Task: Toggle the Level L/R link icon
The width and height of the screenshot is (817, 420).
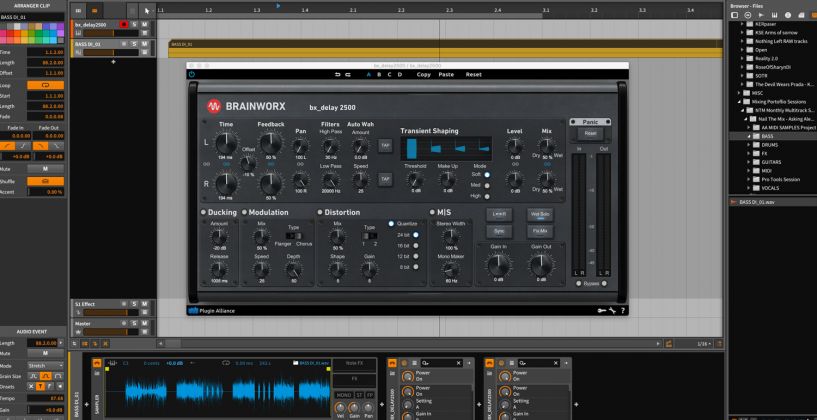Action: 515,164
